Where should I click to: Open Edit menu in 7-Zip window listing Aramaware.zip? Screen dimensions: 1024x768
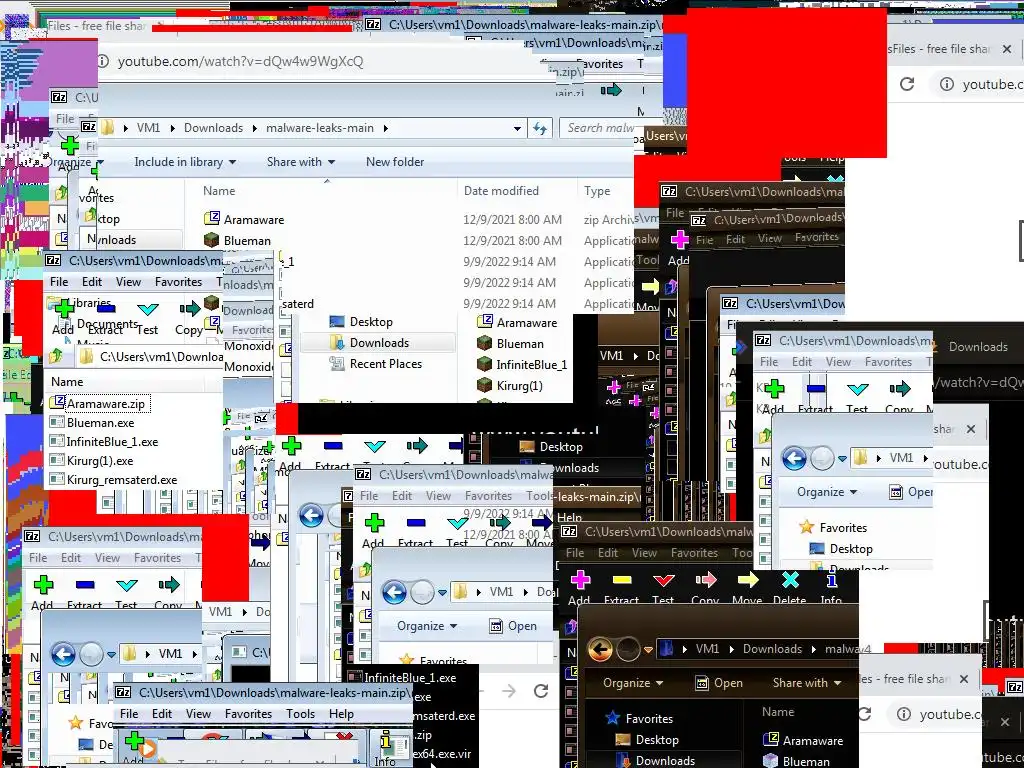click(91, 281)
